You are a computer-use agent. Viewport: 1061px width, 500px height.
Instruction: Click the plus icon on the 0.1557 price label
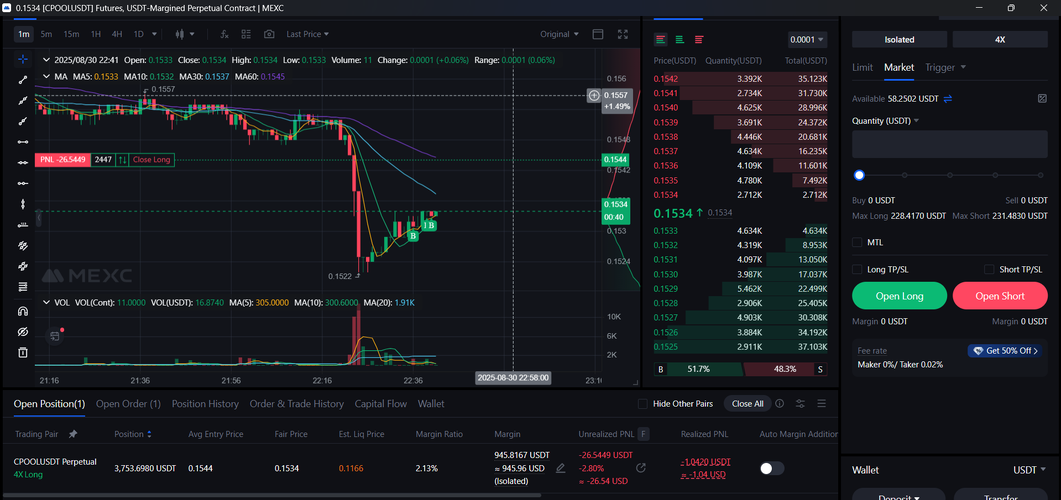(594, 95)
